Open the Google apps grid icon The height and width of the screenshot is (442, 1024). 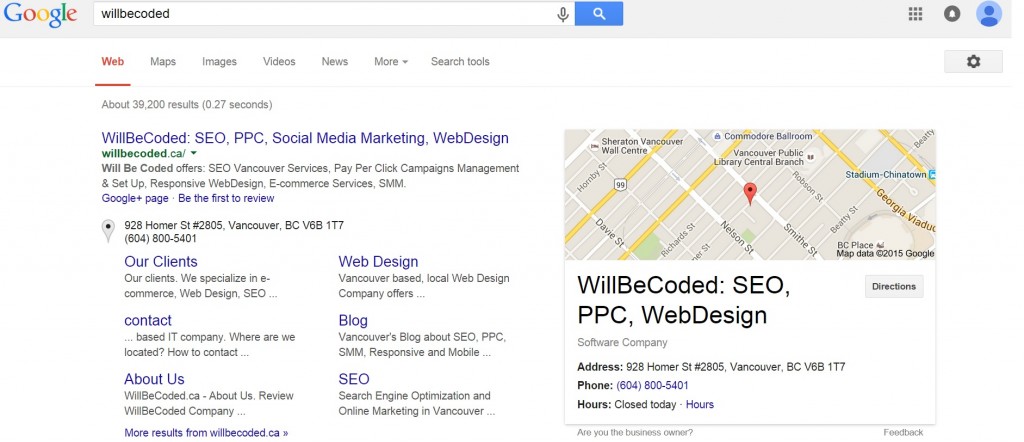(915, 14)
